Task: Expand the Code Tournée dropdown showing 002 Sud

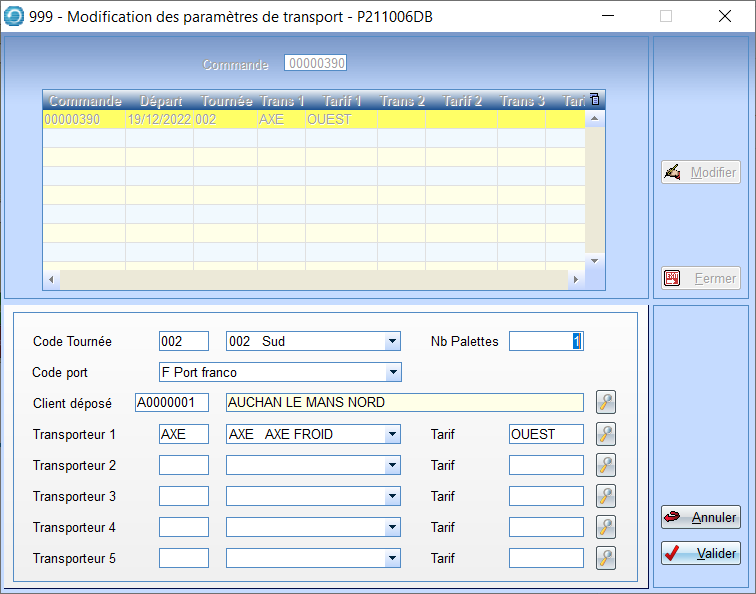Action: point(392,342)
